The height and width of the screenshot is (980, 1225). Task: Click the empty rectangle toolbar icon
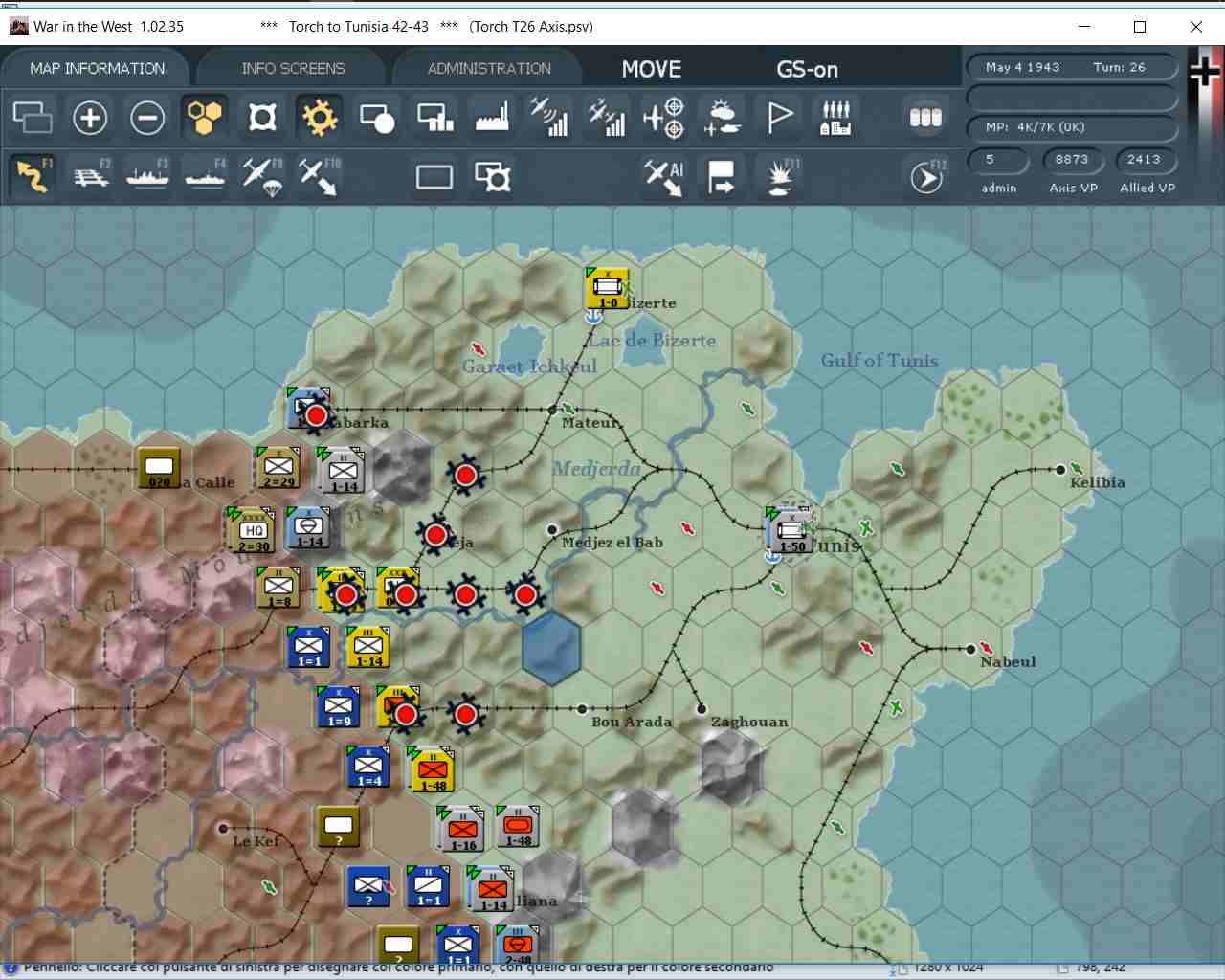tap(434, 176)
